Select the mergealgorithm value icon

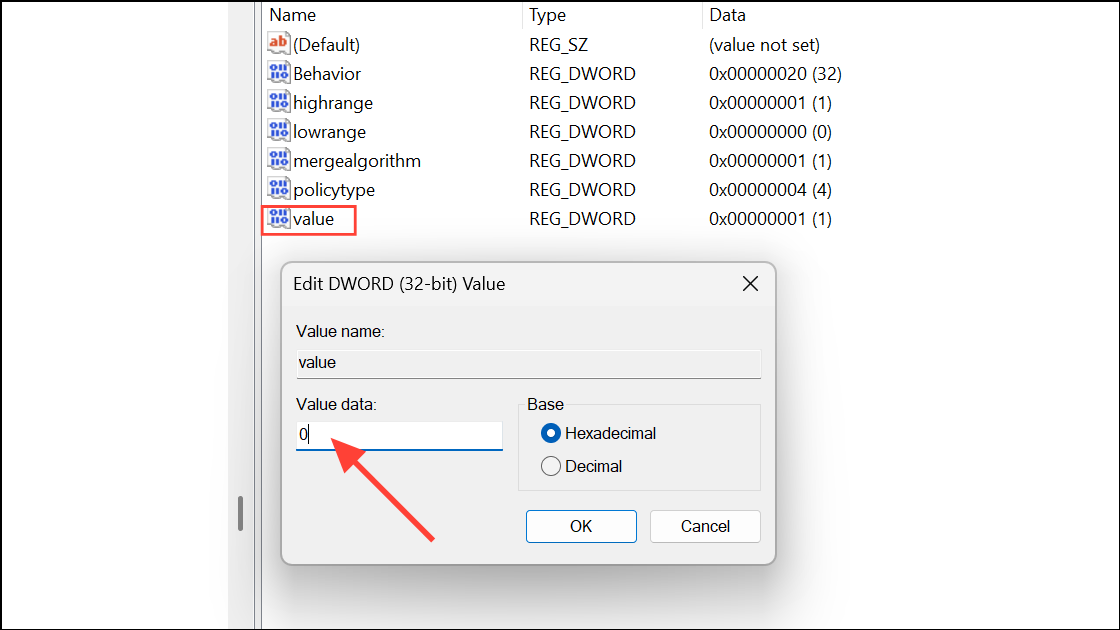pyautogui.click(x=278, y=159)
